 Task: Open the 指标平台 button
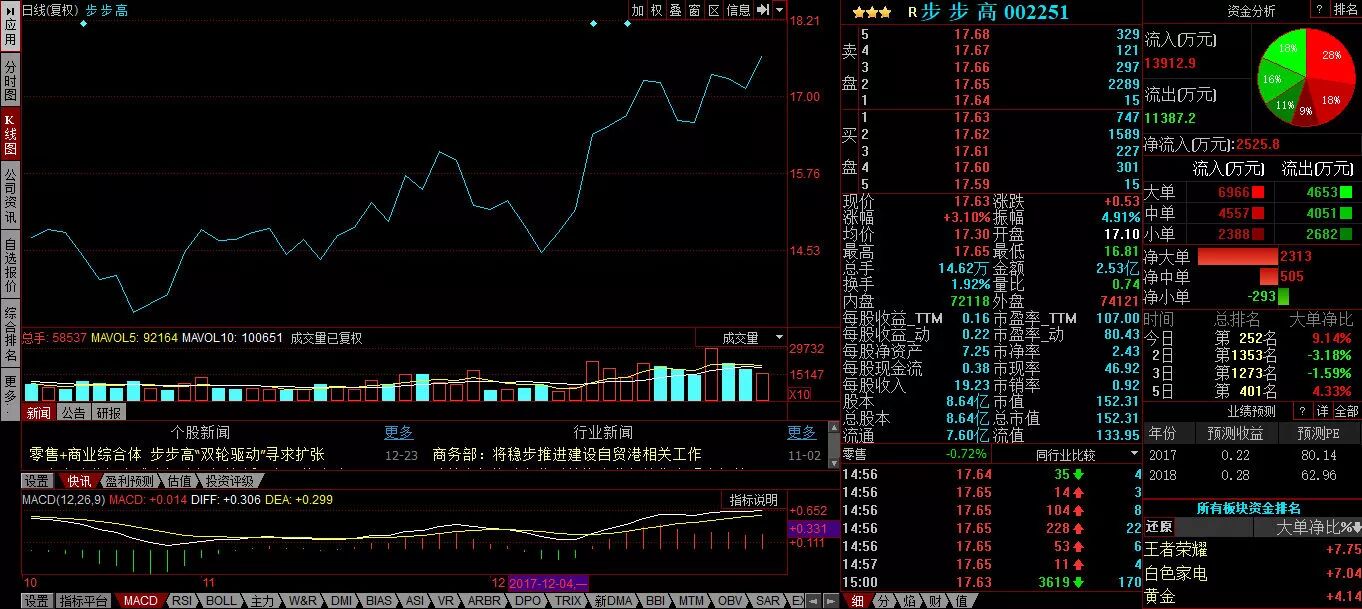(83, 601)
